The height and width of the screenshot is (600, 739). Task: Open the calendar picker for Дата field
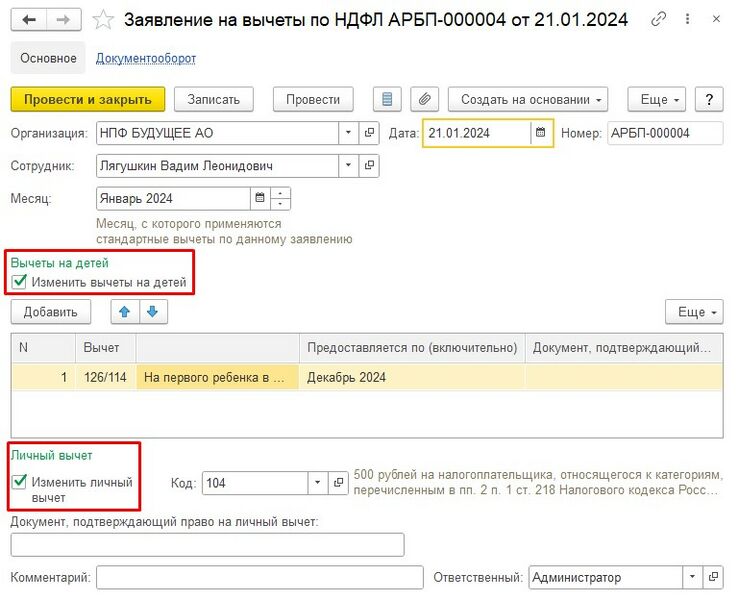click(x=541, y=133)
